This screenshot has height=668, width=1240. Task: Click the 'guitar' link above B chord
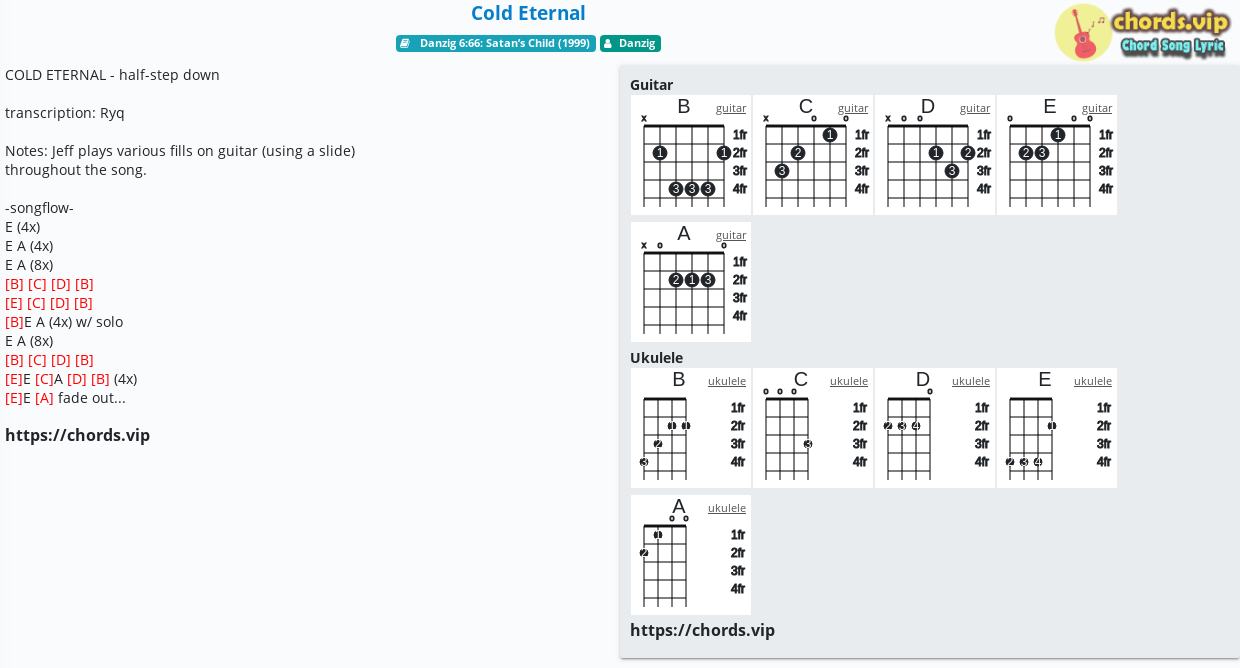[x=731, y=108]
